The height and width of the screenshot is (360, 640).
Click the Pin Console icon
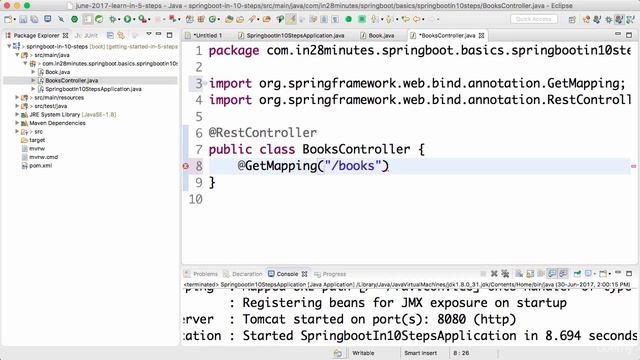[577, 273]
